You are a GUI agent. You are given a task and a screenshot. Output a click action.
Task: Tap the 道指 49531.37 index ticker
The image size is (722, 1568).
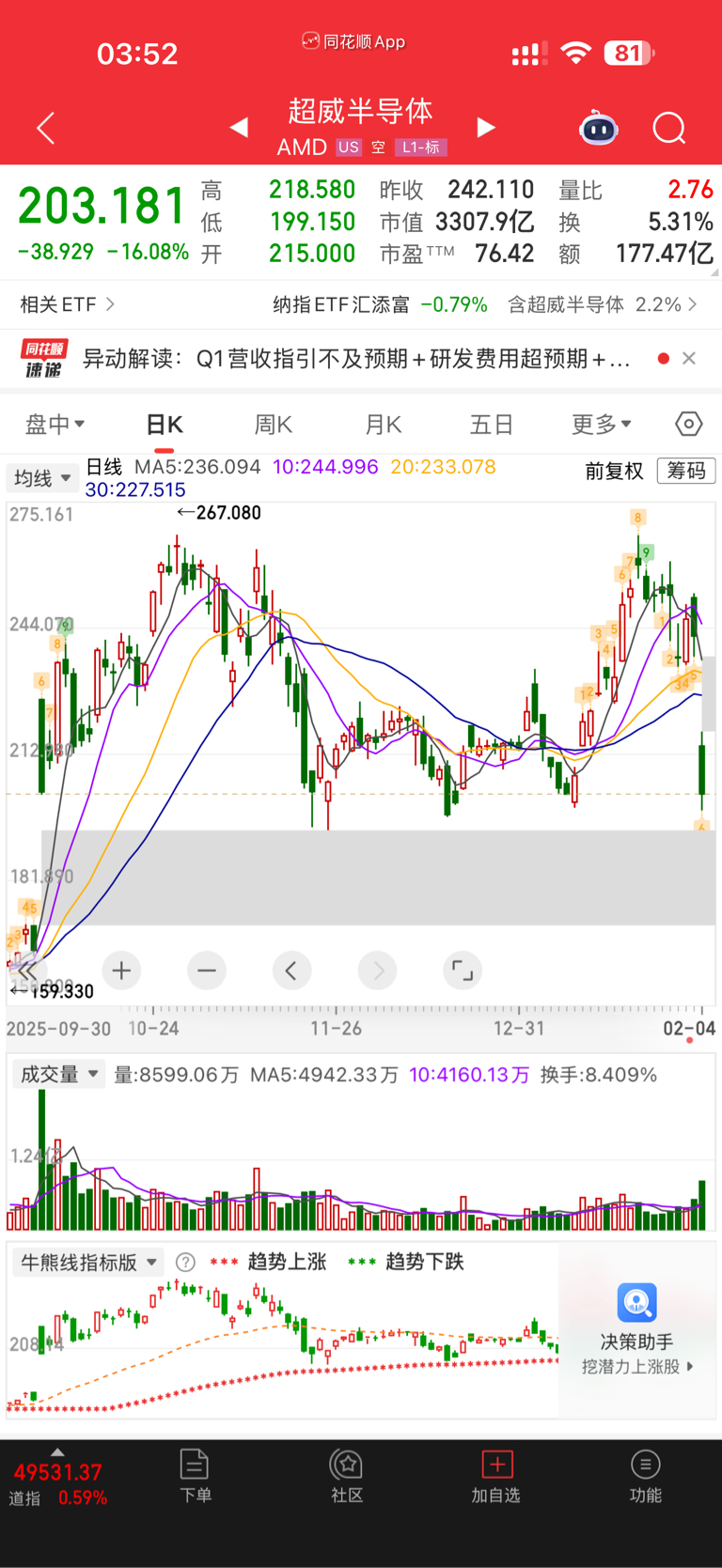57,1484
